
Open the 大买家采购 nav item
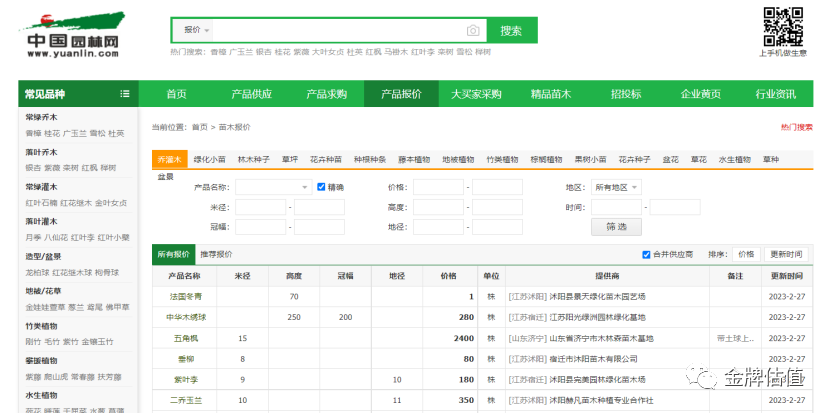476,94
